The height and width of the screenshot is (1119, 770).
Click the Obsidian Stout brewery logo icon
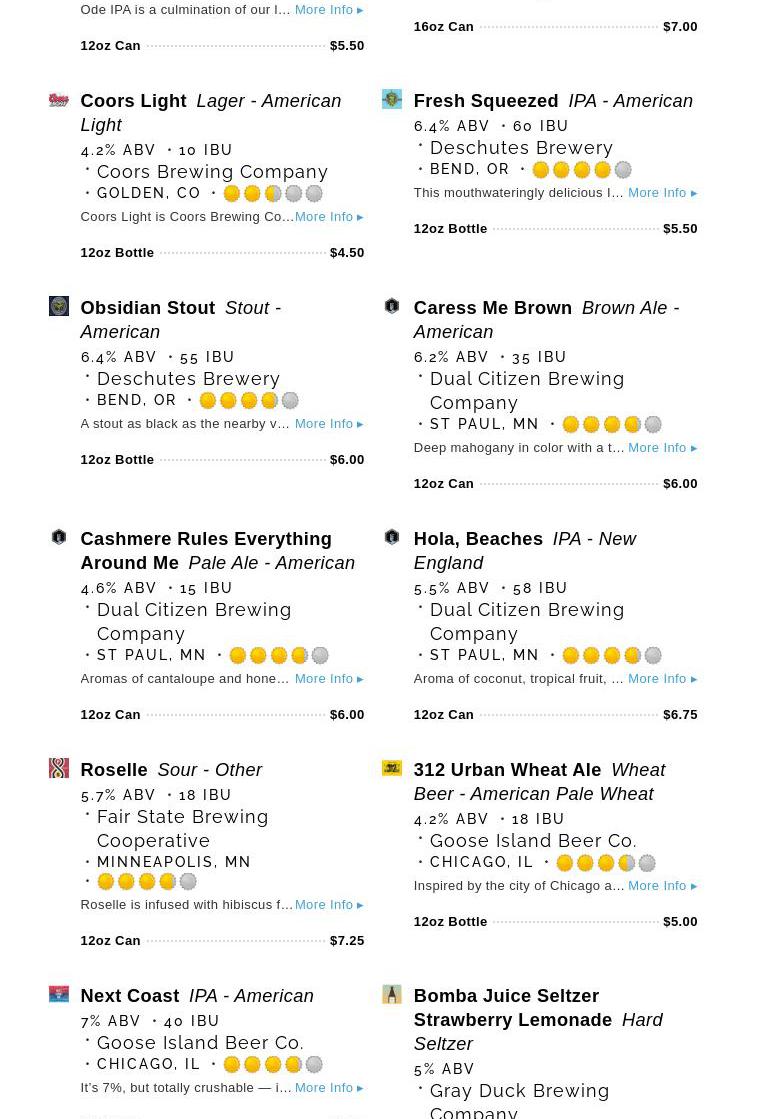tap(59, 306)
